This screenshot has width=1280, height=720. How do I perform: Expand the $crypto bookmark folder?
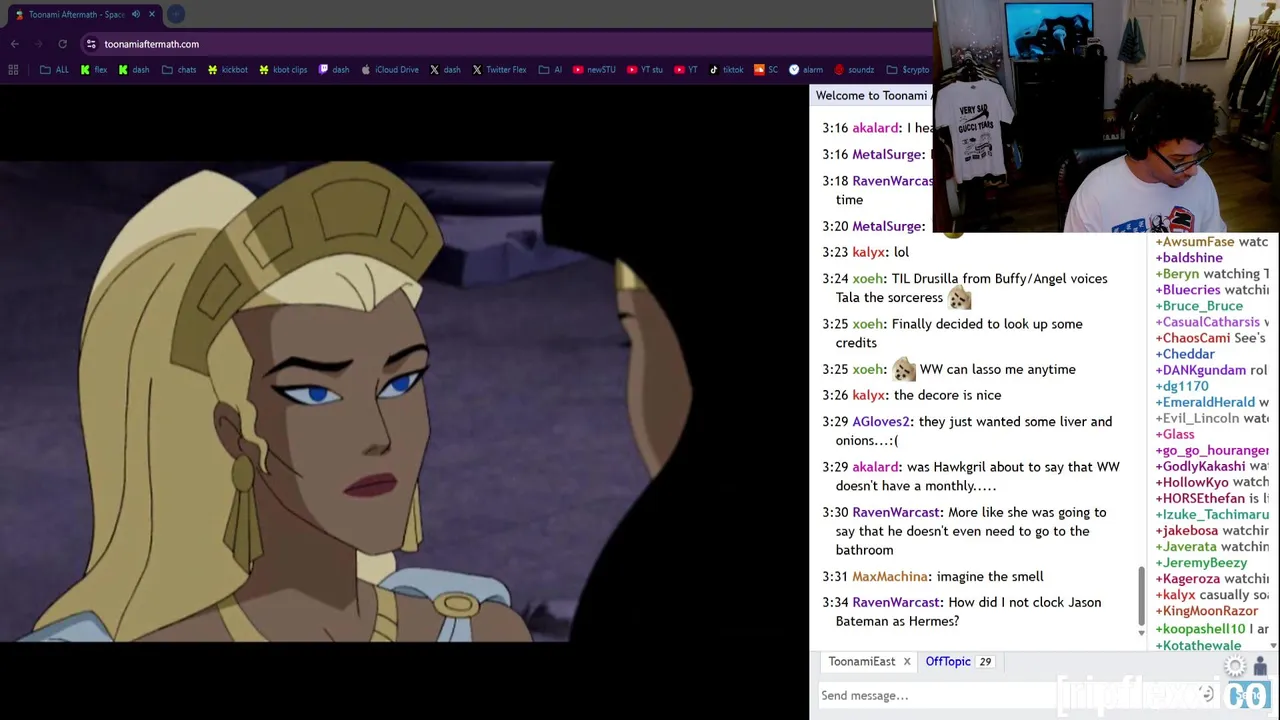coord(908,70)
